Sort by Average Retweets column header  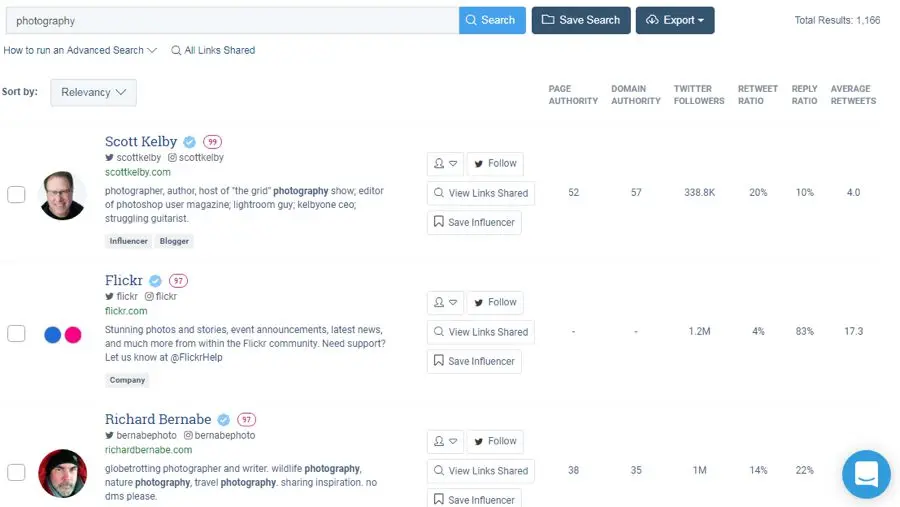click(x=853, y=95)
